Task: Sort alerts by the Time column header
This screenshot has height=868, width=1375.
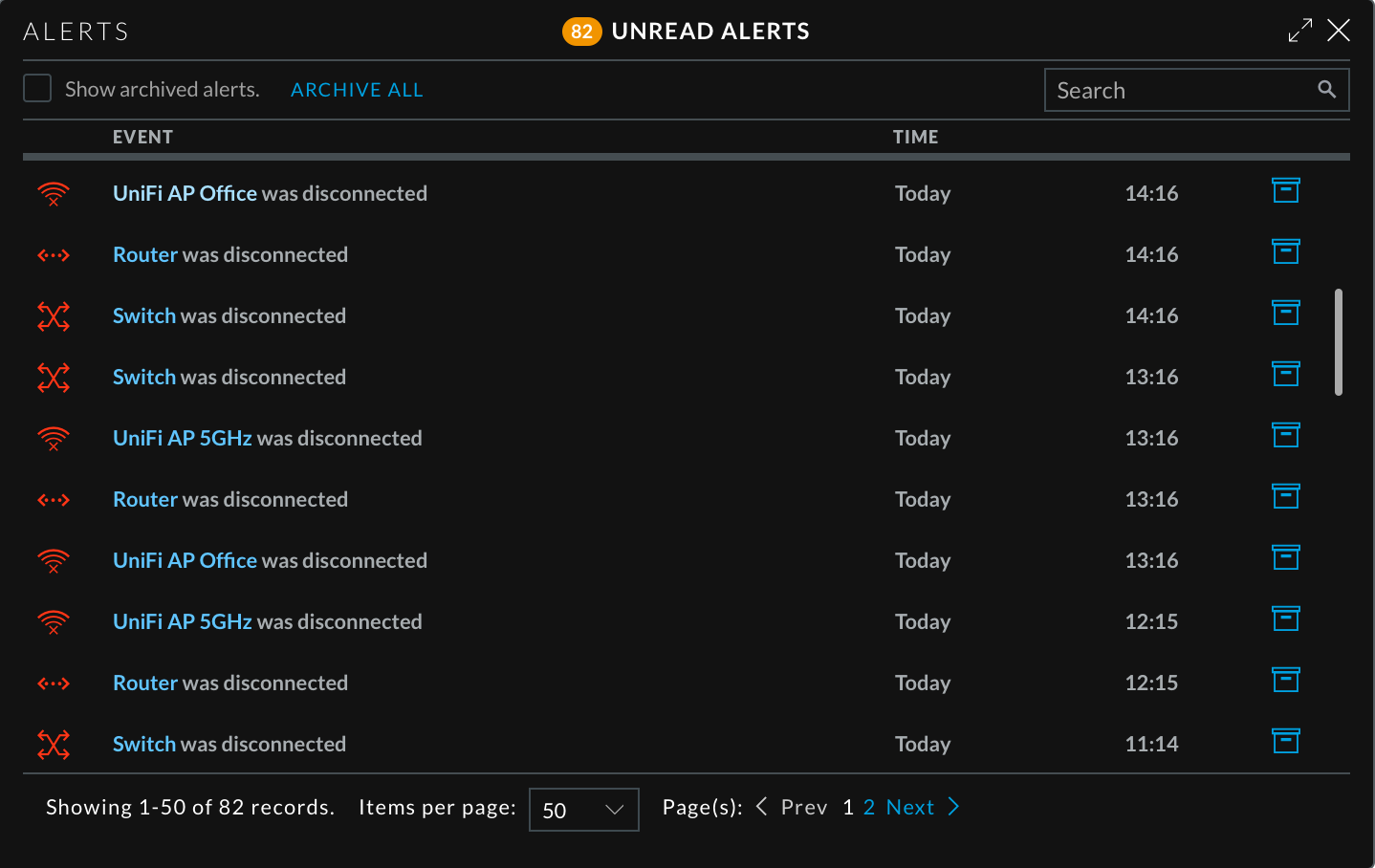Action: (915, 137)
